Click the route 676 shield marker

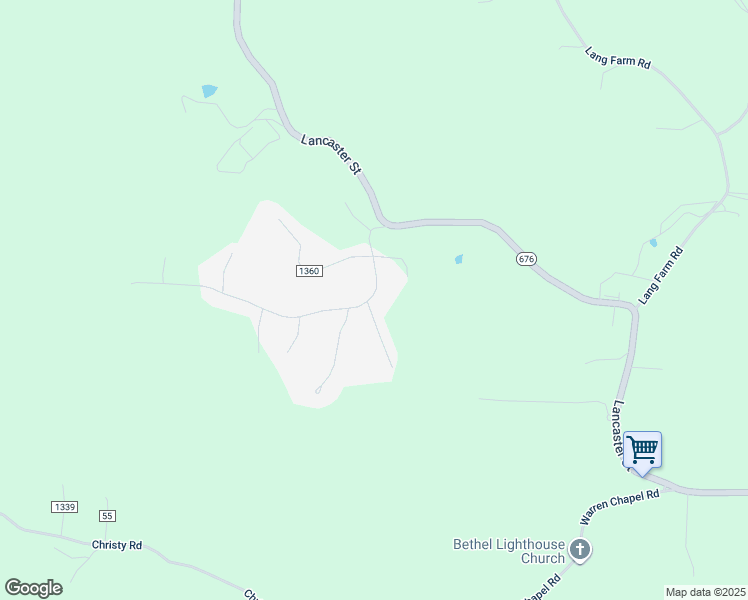[x=526, y=259]
